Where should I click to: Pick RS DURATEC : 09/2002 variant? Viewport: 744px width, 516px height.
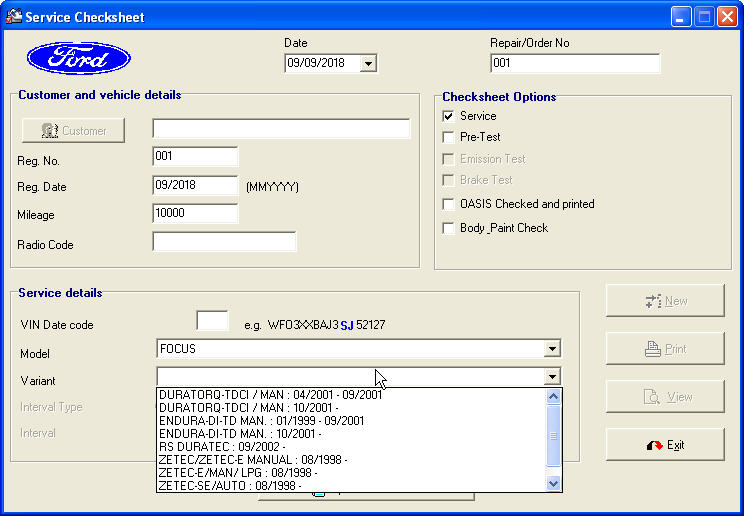[351, 447]
